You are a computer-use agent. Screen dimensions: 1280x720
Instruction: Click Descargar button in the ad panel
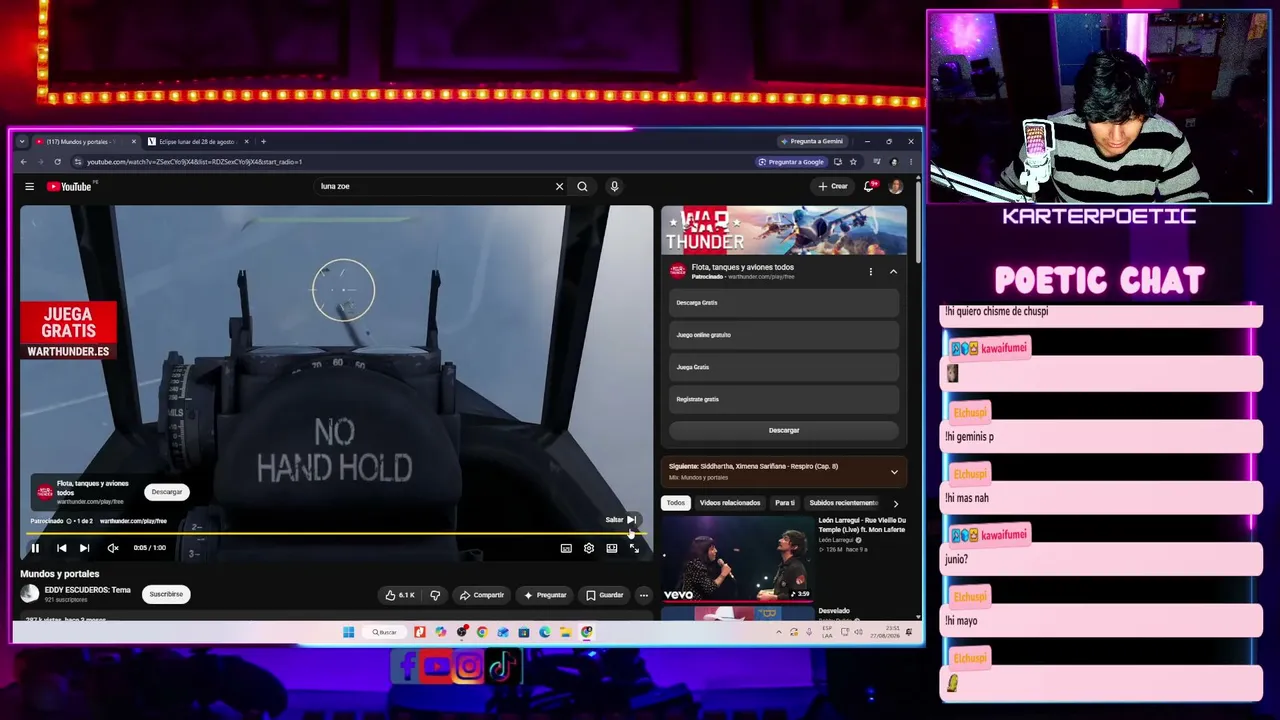(x=784, y=430)
